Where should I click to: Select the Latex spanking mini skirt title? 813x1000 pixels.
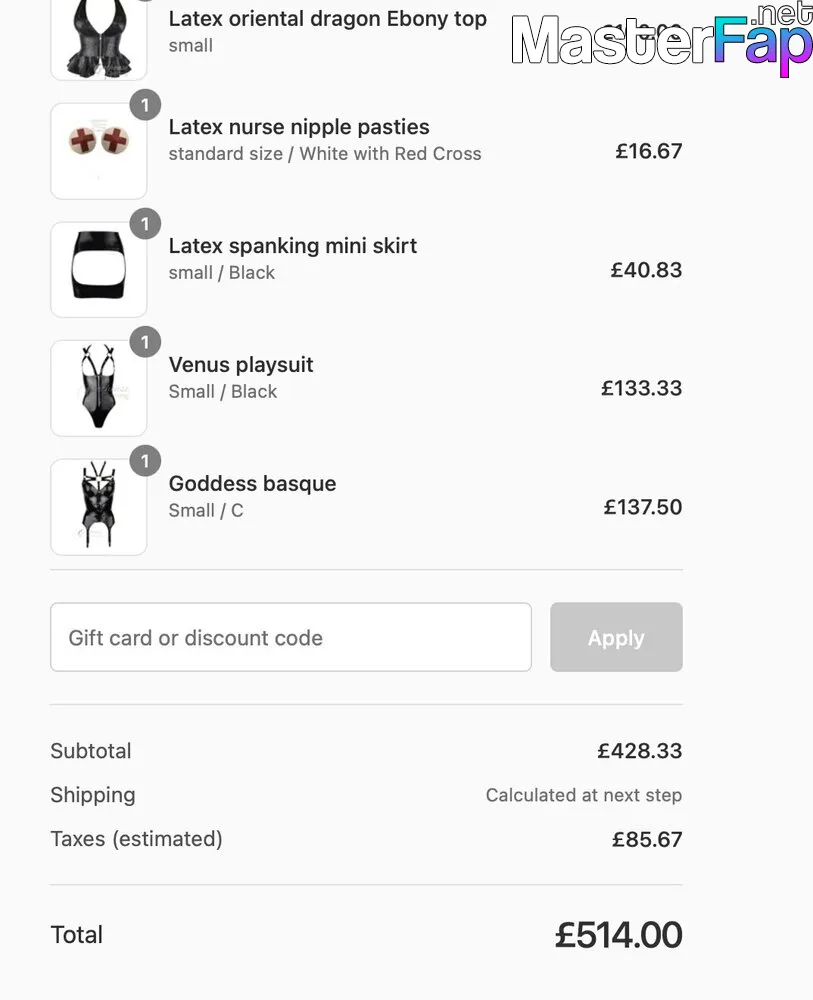(293, 246)
